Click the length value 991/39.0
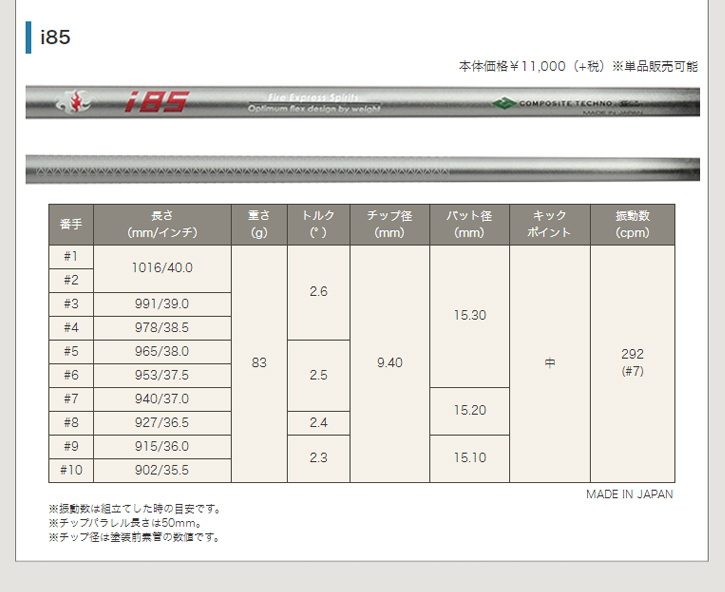The width and height of the screenshot is (725, 592). coord(162,304)
